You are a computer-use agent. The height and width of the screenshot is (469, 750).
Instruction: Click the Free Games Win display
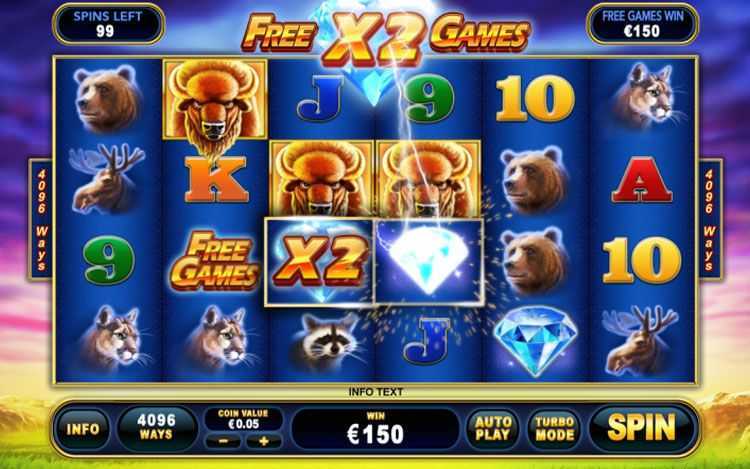[642, 24]
